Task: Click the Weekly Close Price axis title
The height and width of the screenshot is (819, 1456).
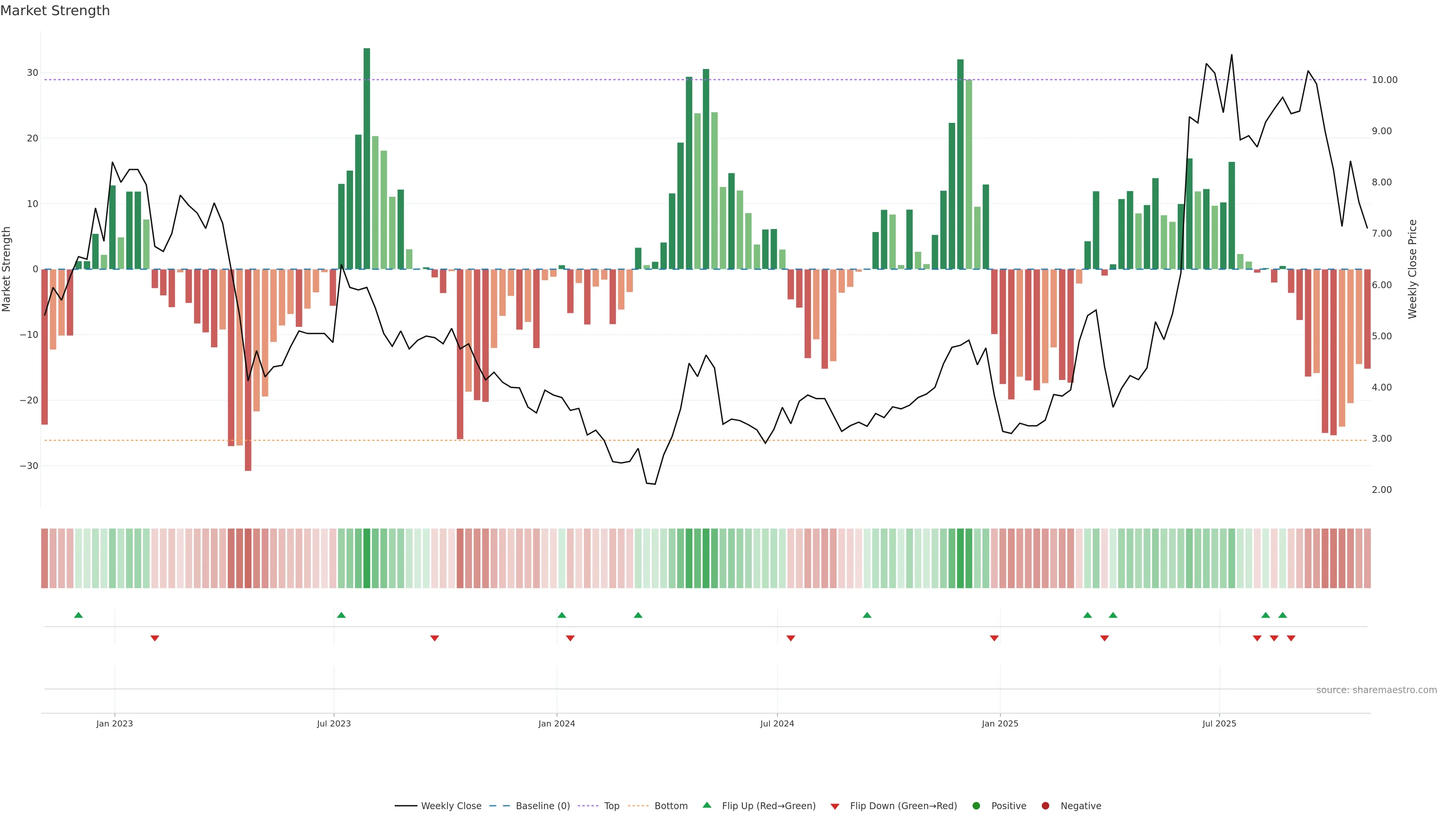Action: click(1412, 269)
